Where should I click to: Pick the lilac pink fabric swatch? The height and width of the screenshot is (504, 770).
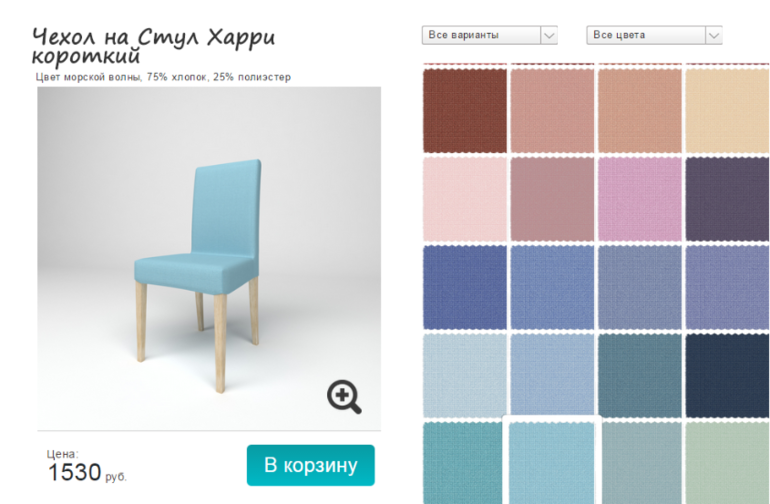(x=640, y=199)
